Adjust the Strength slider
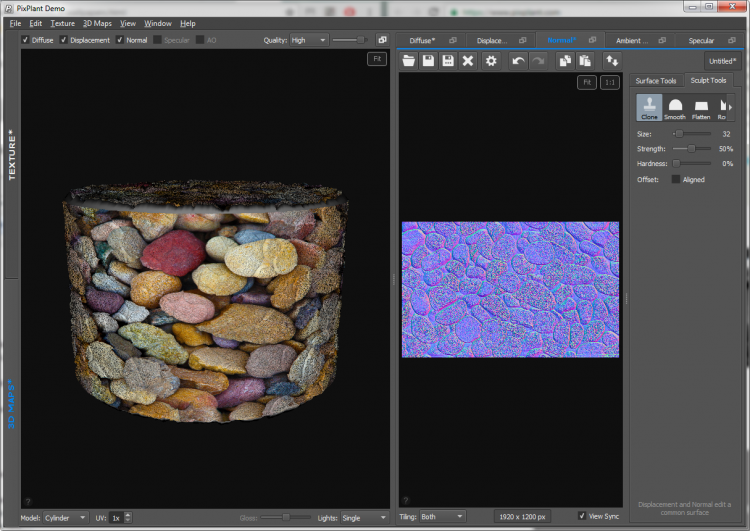The width and height of the screenshot is (750, 531). point(692,148)
